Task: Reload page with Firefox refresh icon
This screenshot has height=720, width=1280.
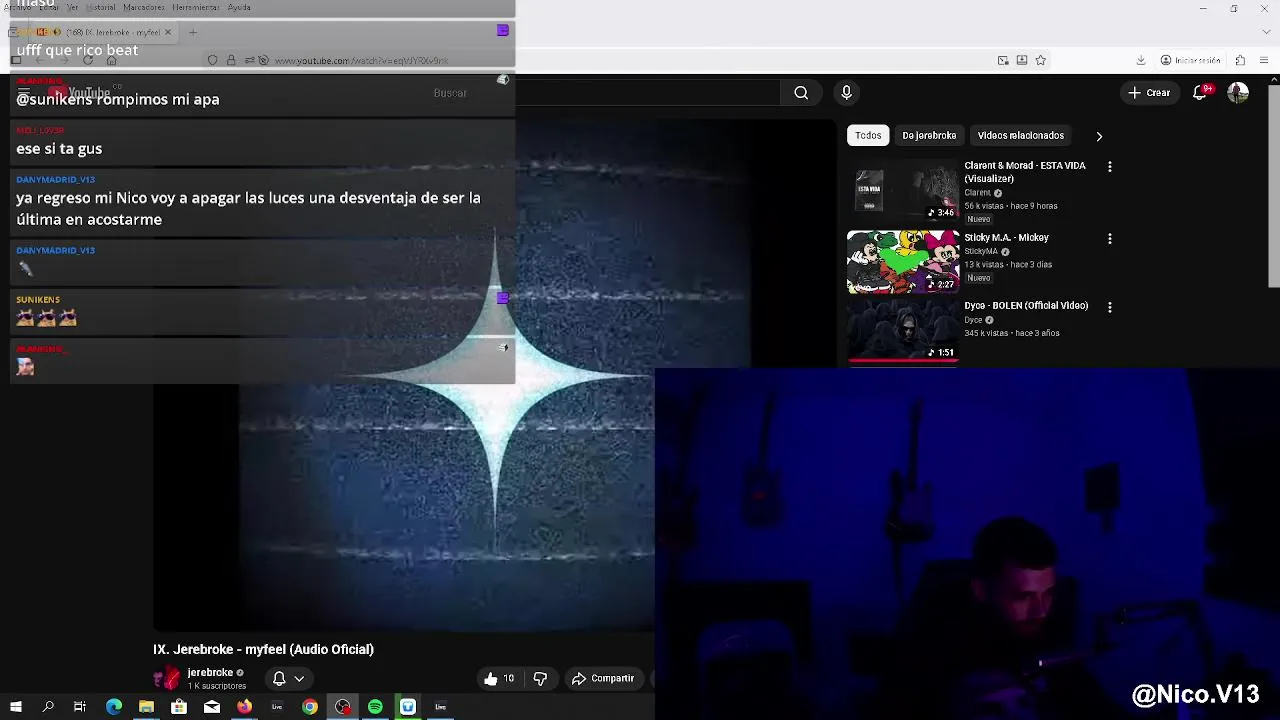Action: click(88, 60)
